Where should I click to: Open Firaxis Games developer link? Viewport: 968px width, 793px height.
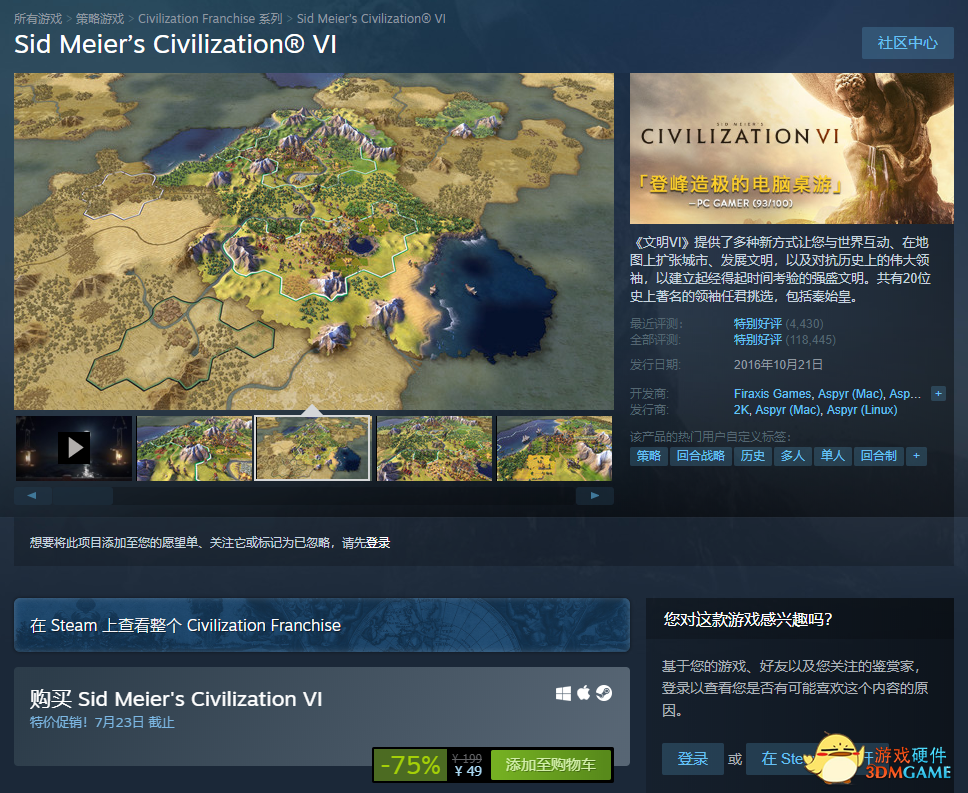click(772, 394)
